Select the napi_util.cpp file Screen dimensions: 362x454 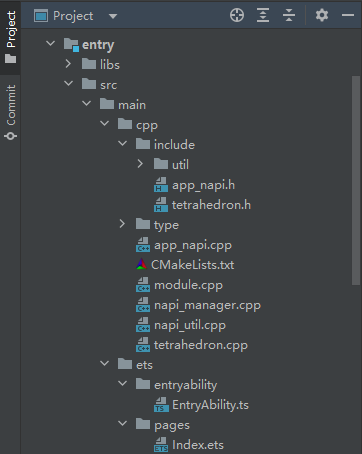190,325
